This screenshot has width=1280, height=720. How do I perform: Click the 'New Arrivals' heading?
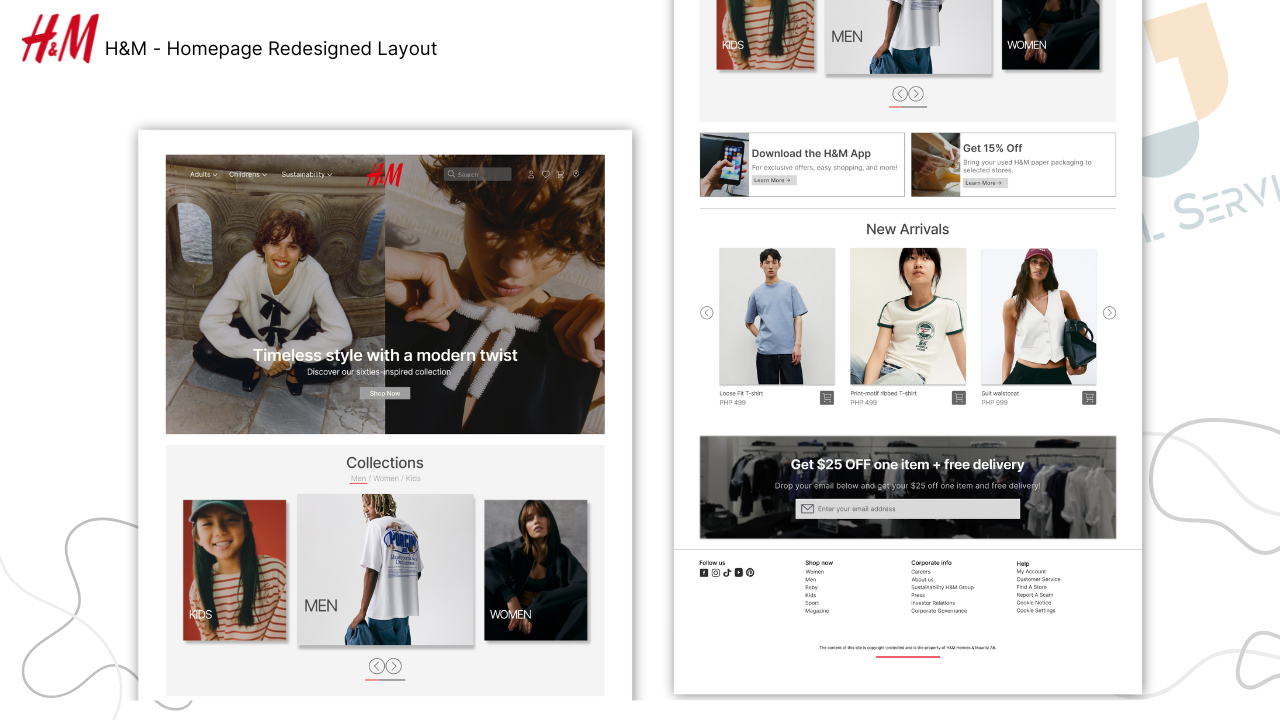tap(908, 229)
